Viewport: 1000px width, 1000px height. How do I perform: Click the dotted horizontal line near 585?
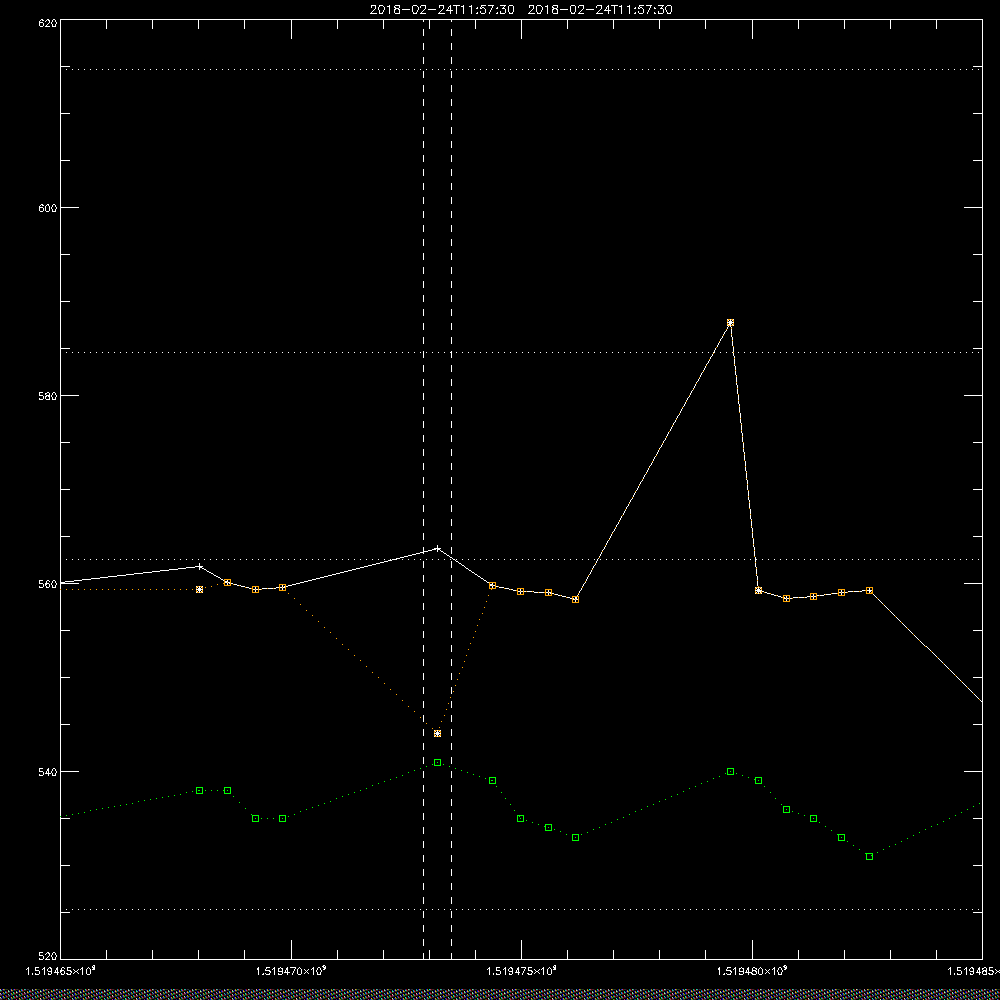point(521,352)
